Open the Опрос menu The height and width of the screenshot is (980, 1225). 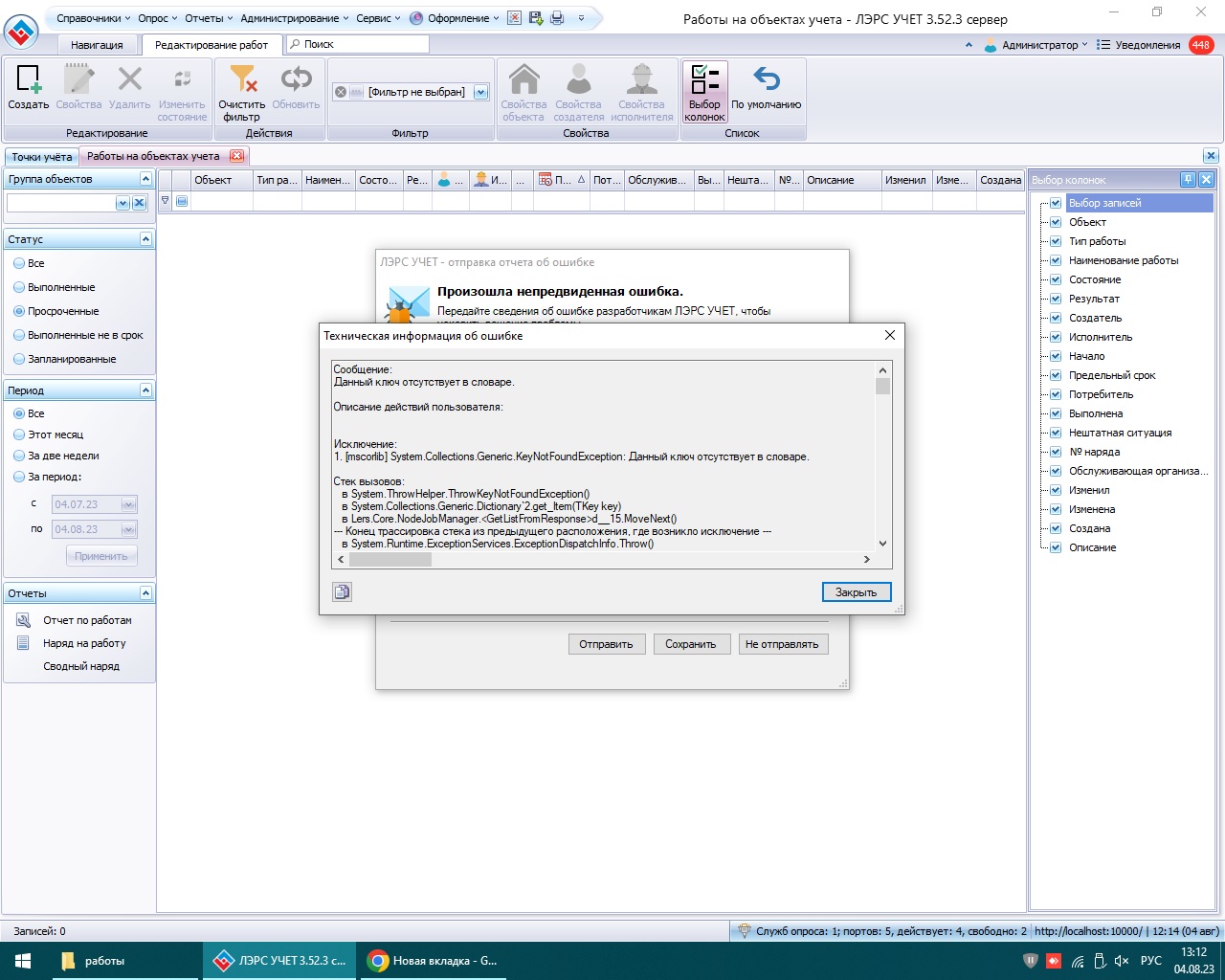[x=157, y=18]
